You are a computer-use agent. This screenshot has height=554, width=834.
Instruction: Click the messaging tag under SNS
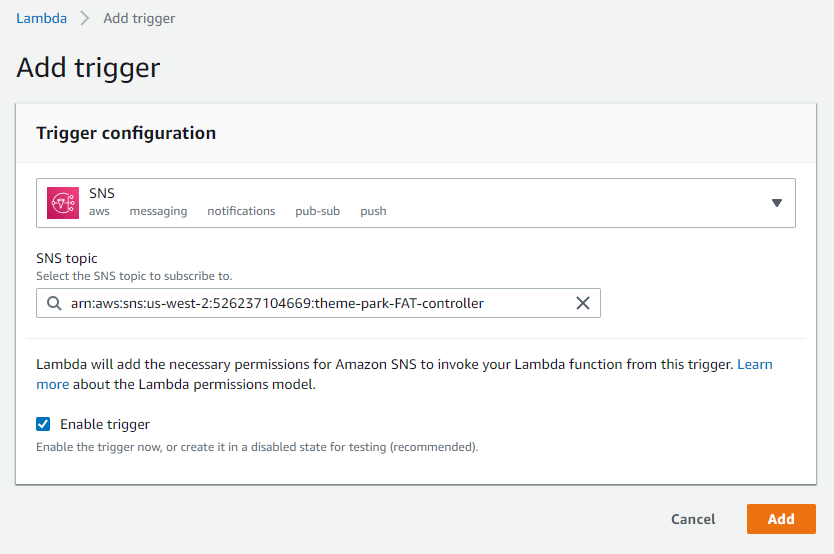click(159, 211)
